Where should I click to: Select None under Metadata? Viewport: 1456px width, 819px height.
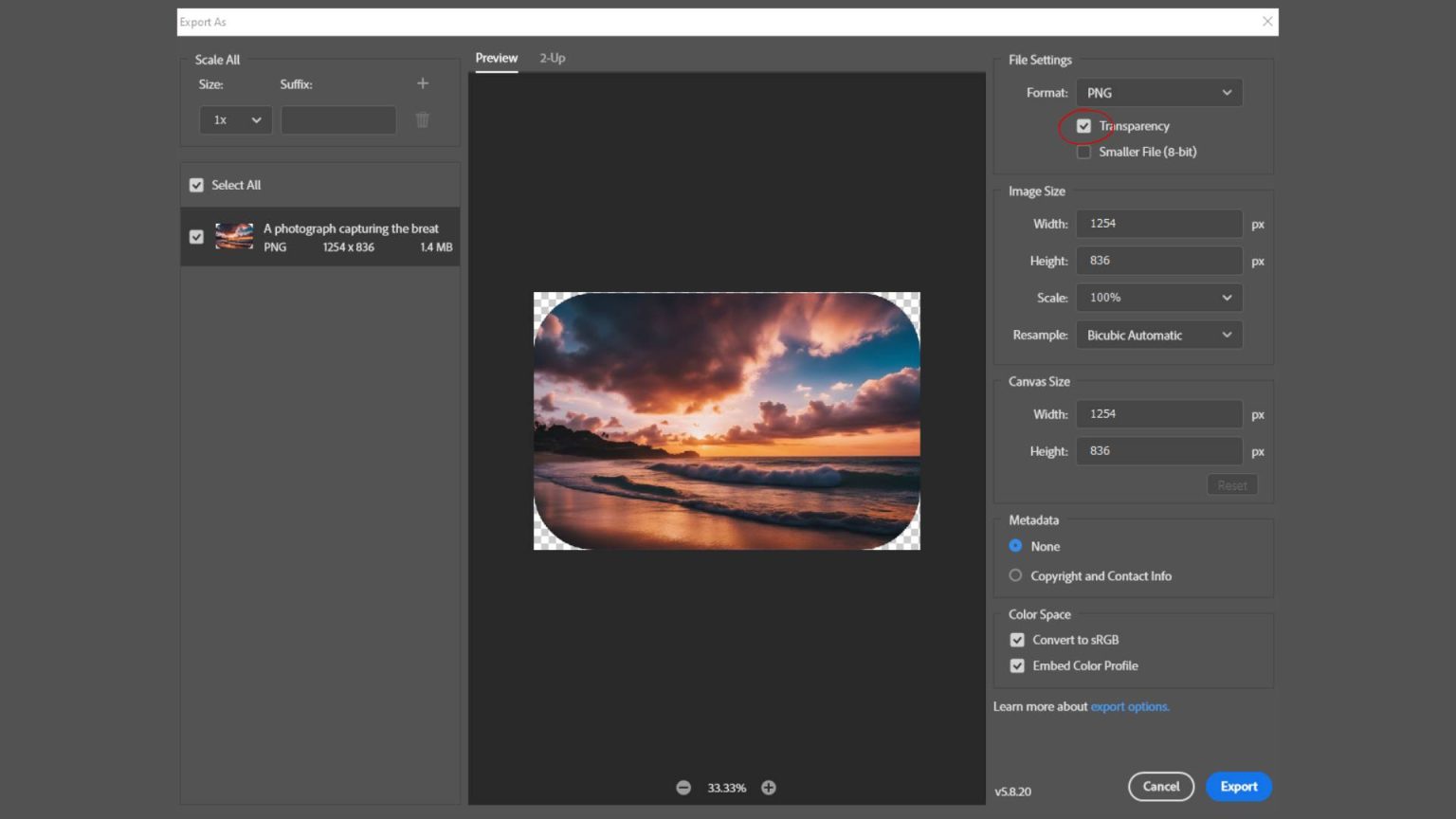coord(1014,546)
